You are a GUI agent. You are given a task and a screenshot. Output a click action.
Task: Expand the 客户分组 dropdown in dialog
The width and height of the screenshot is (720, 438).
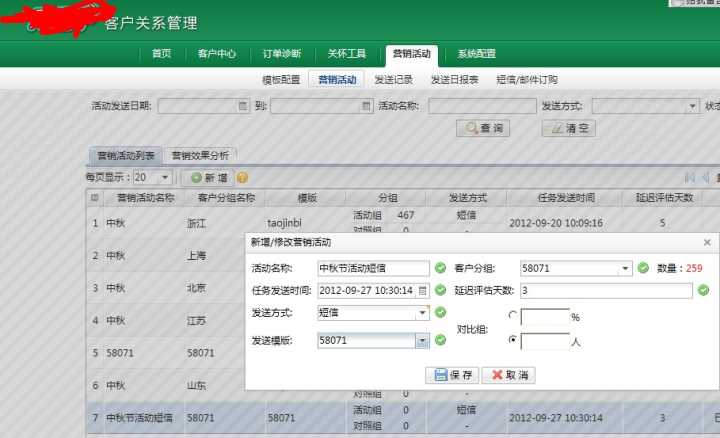tap(626, 268)
